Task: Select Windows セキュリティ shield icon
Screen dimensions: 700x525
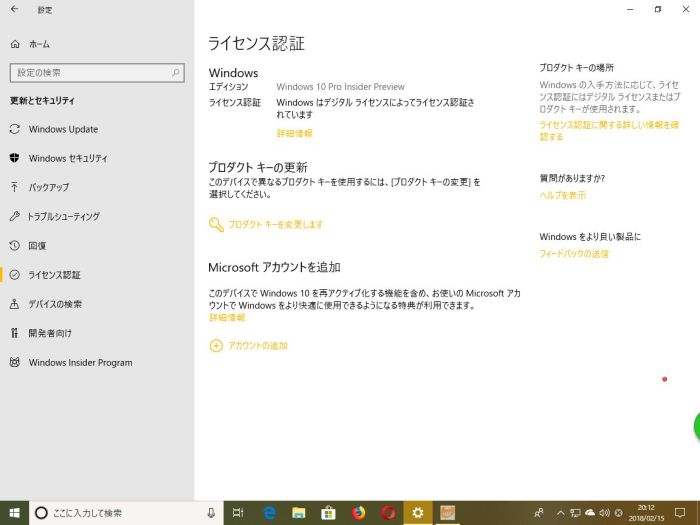Action: (15, 158)
